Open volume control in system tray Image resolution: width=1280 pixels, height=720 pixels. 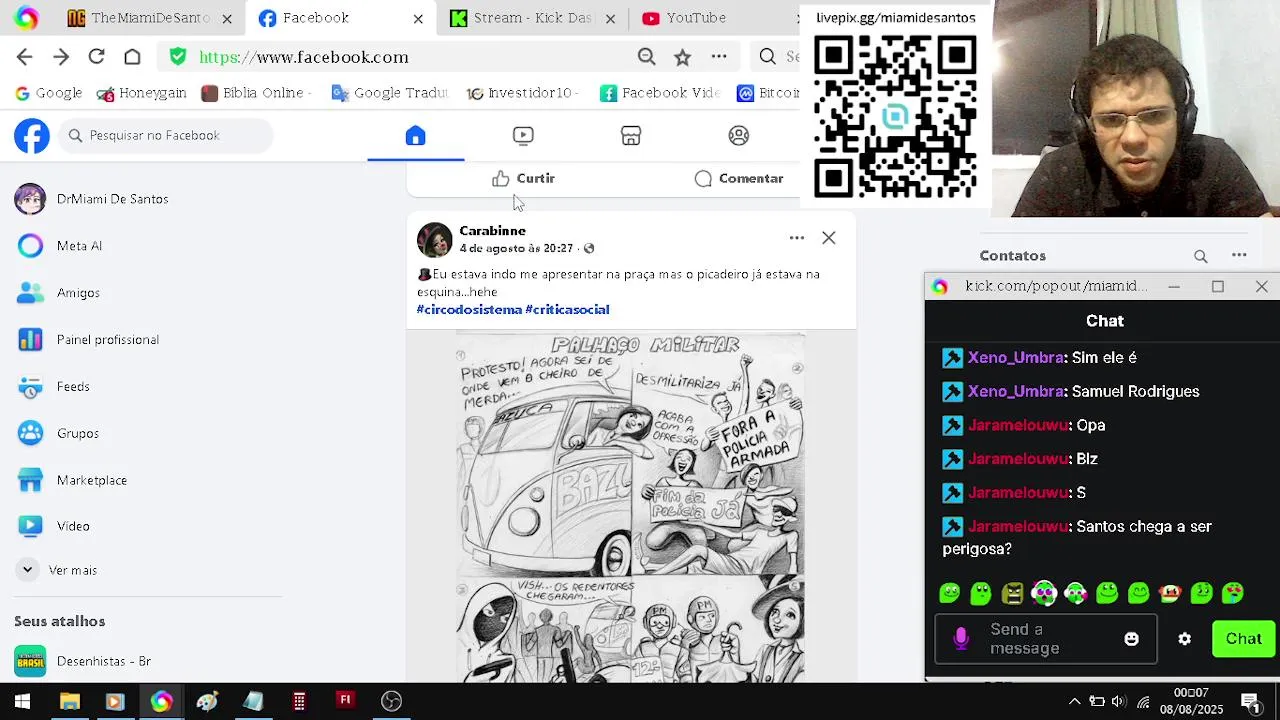1119,702
